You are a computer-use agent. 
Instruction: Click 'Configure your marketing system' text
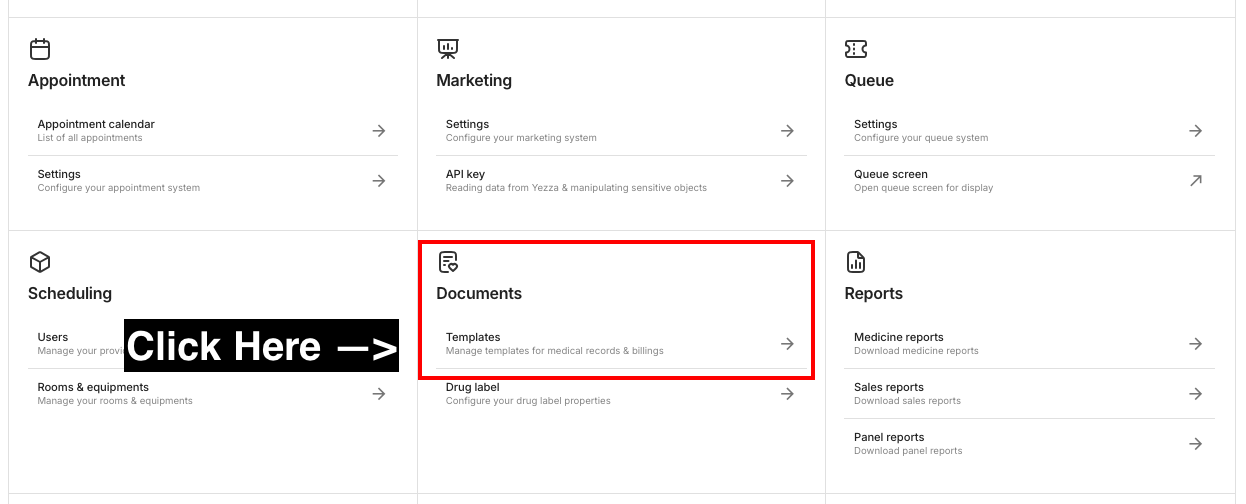click(521, 138)
